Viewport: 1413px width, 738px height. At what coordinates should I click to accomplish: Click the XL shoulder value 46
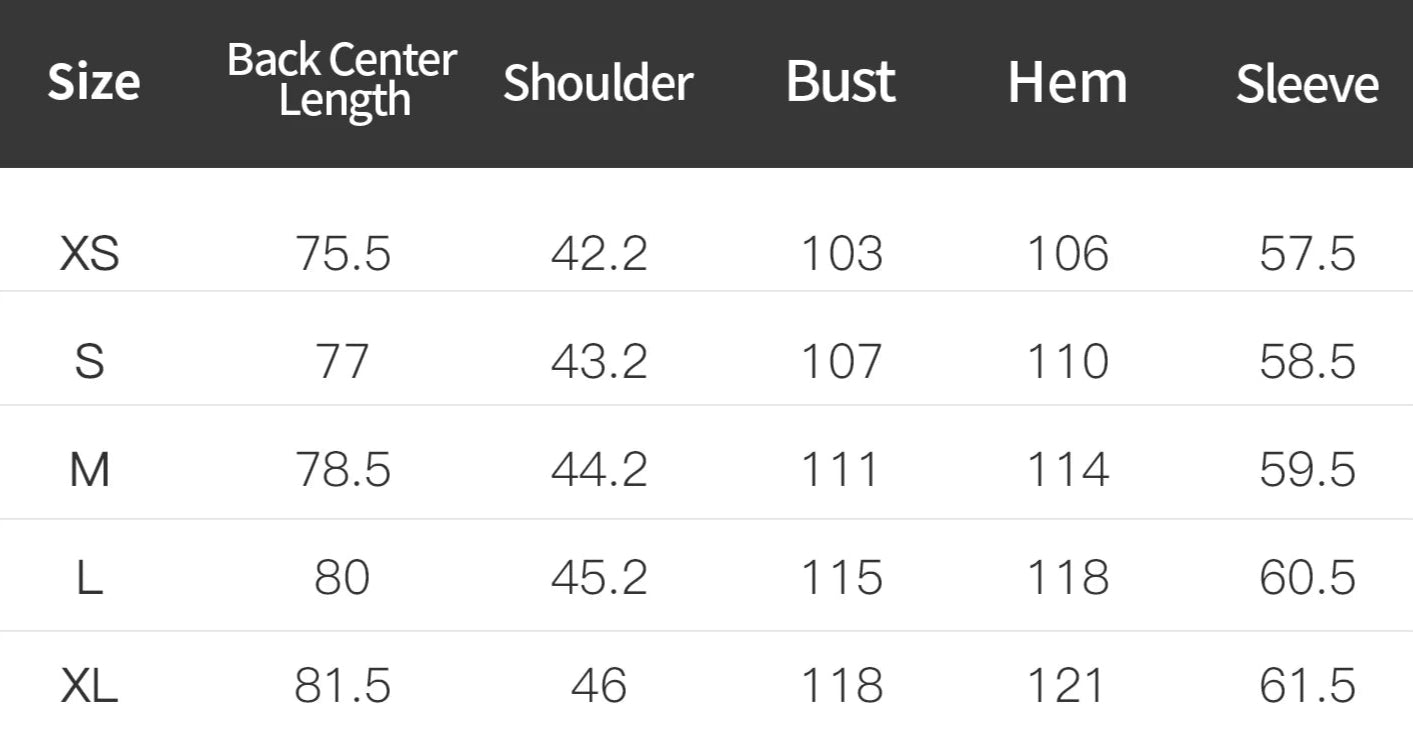click(599, 686)
